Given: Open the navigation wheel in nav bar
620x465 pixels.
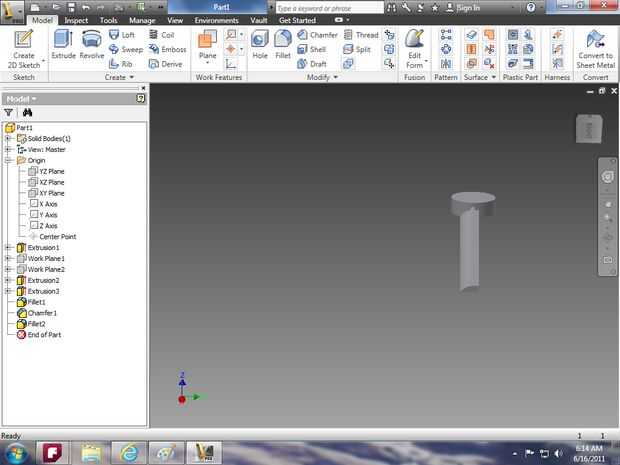Looking at the screenshot, I should [607, 177].
